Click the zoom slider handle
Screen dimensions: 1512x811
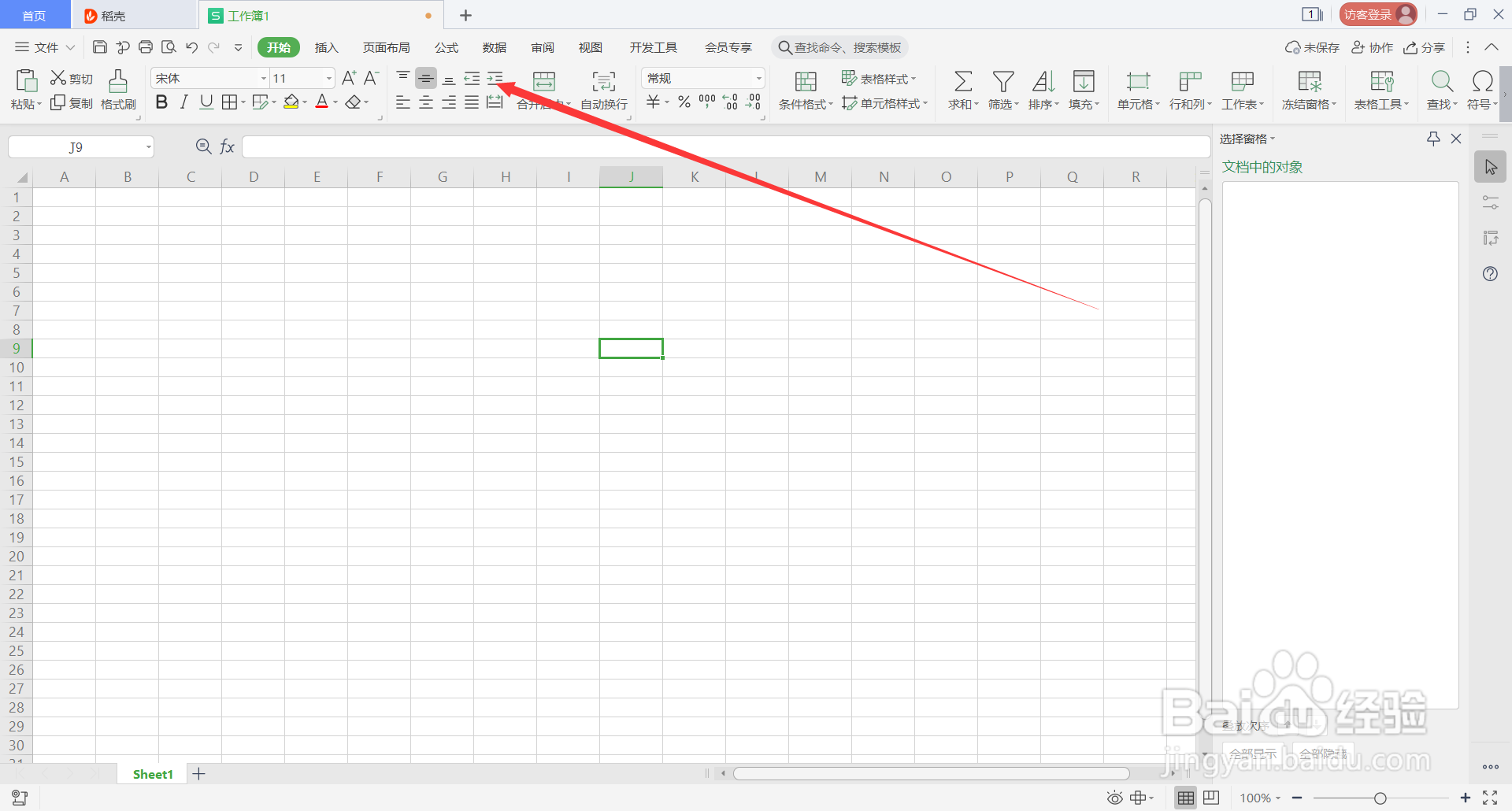(x=1380, y=798)
